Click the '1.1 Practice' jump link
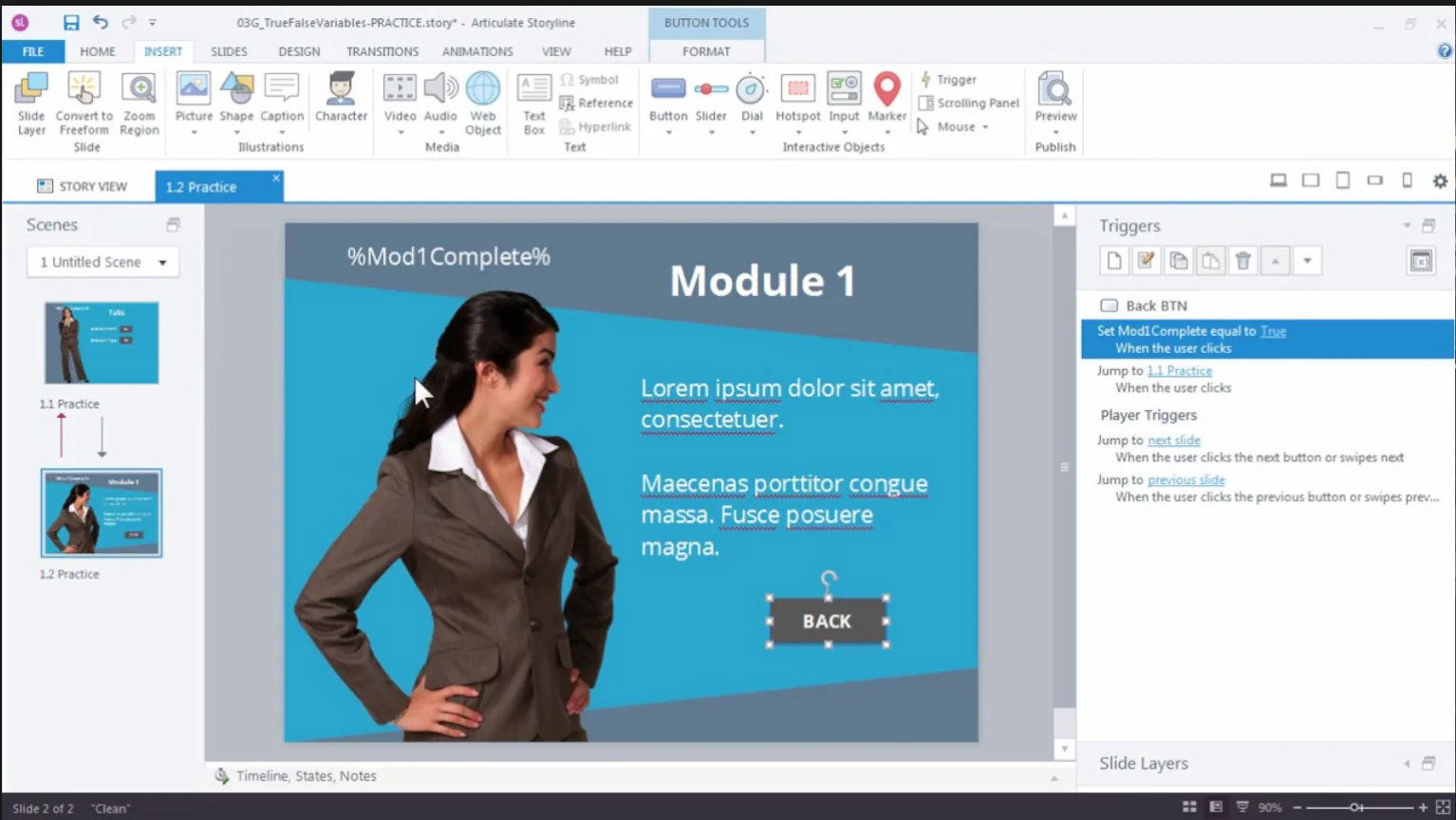The width and height of the screenshot is (1456, 820). tap(1179, 371)
